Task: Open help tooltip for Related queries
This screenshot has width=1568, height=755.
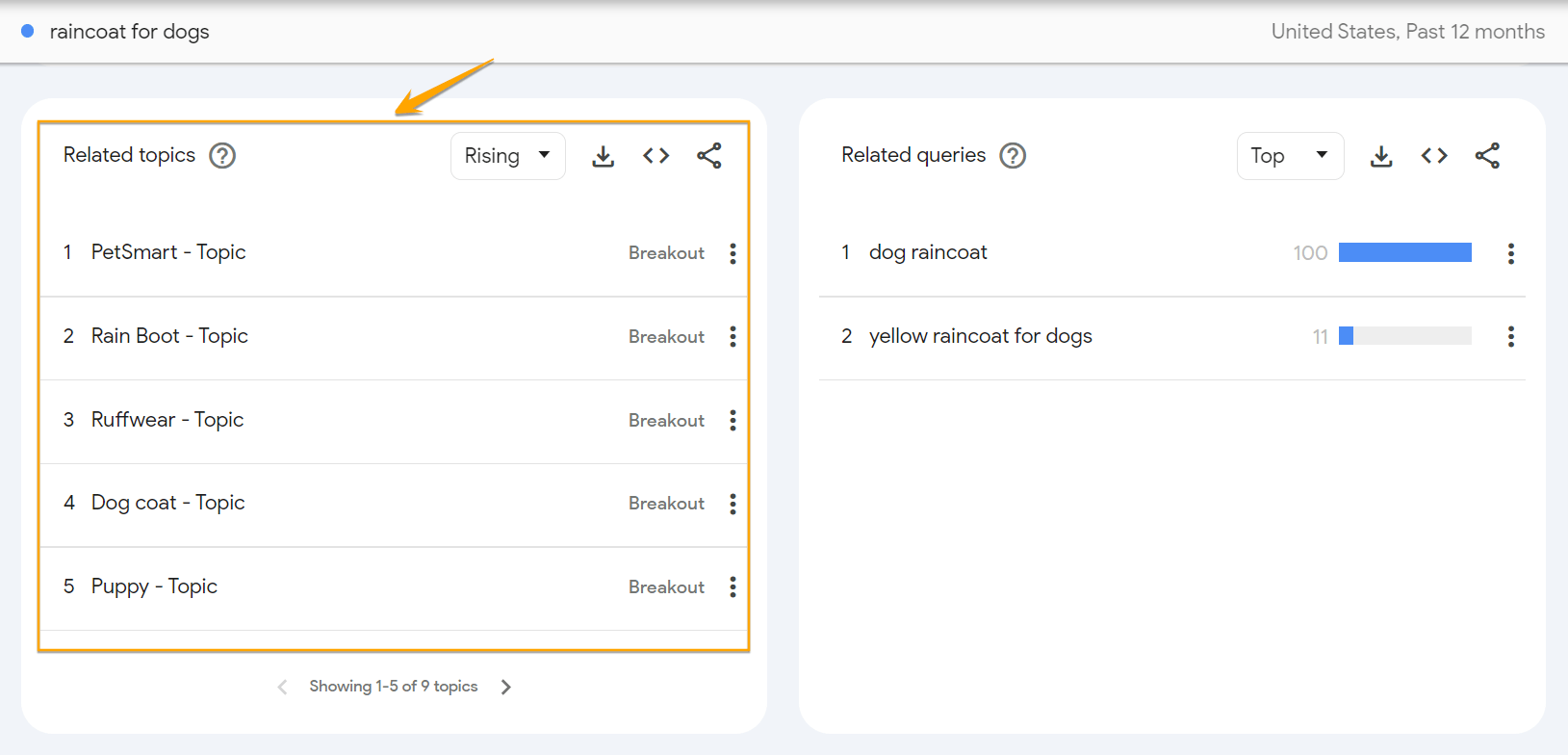Action: (x=1013, y=155)
